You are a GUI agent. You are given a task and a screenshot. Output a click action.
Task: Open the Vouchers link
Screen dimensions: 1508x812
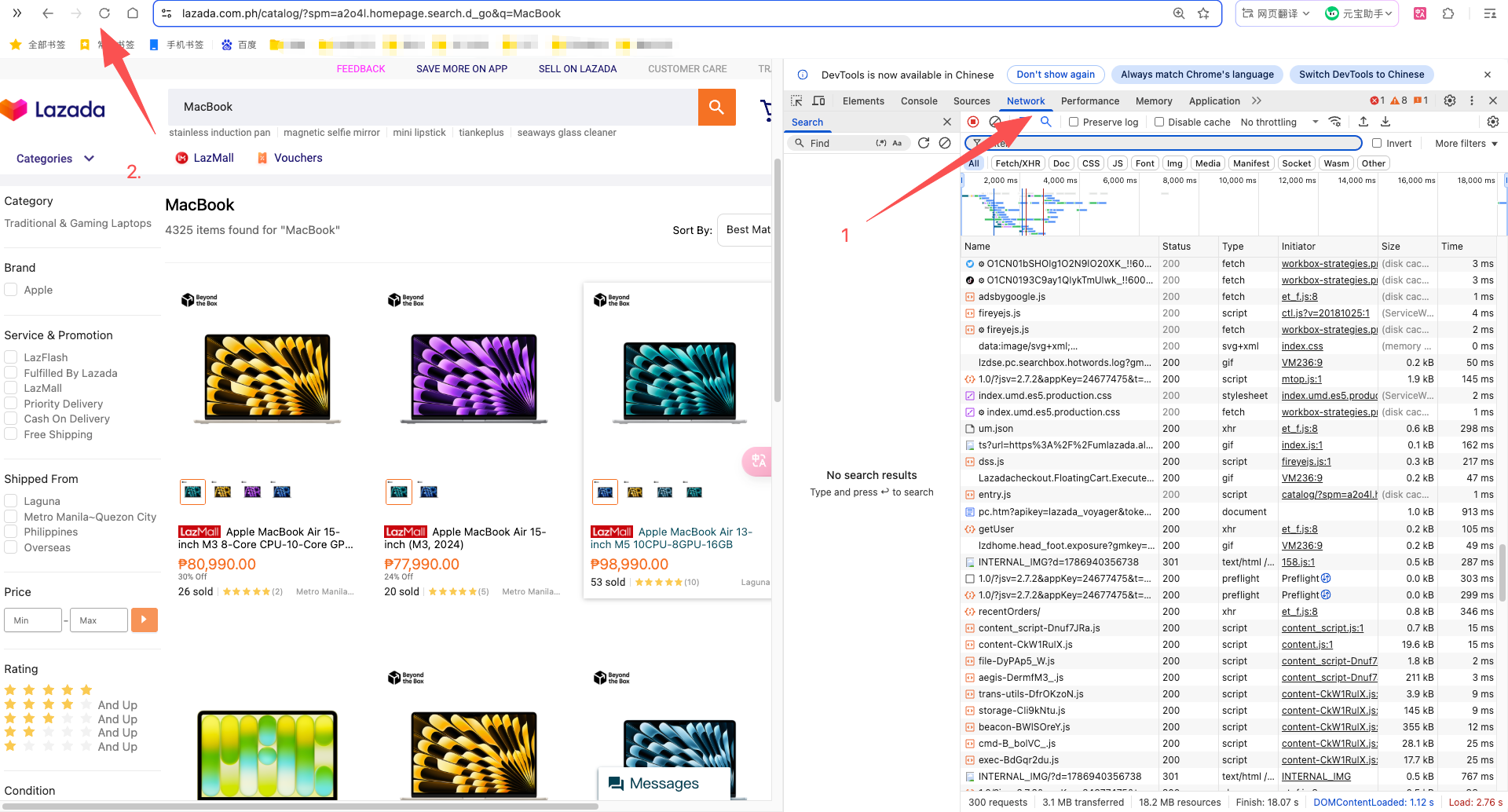click(x=290, y=158)
